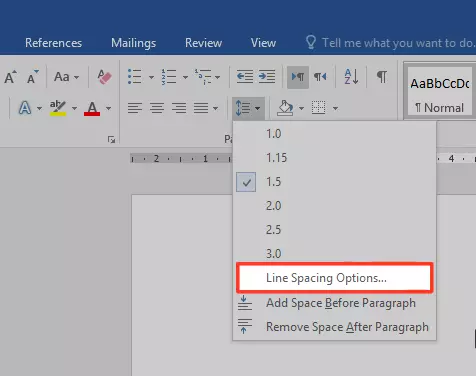
Task: Open Line Spacing Options dialog
Action: point(335,278)
